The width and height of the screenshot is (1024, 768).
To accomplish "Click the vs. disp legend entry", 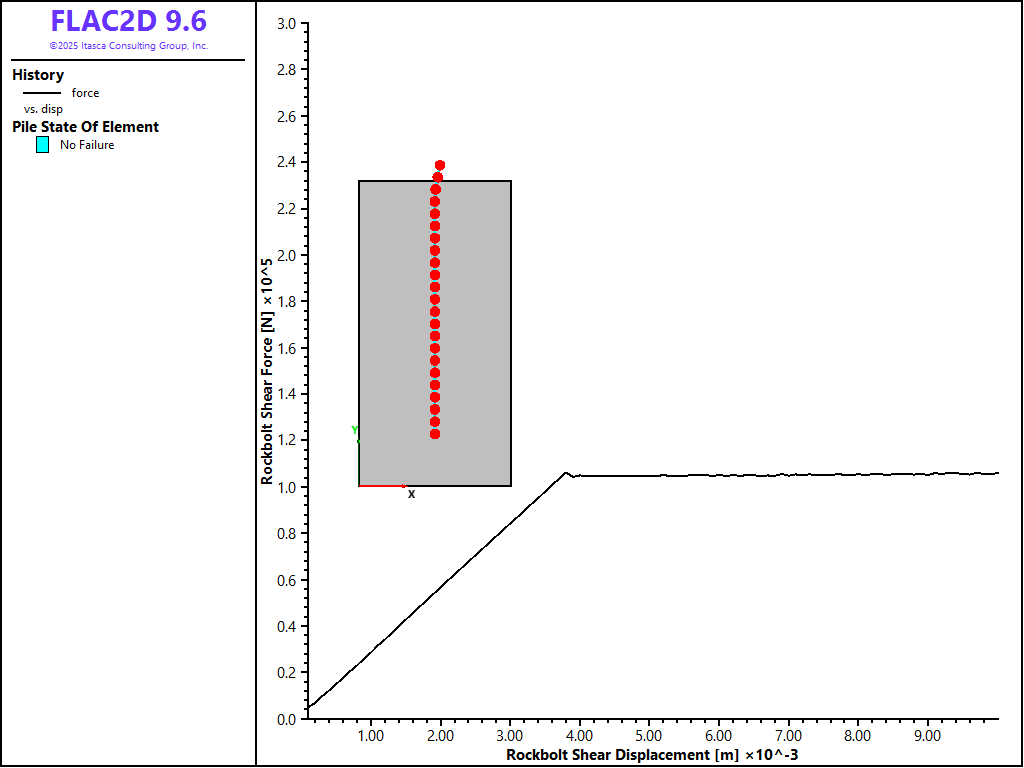I will coord(43,109).
